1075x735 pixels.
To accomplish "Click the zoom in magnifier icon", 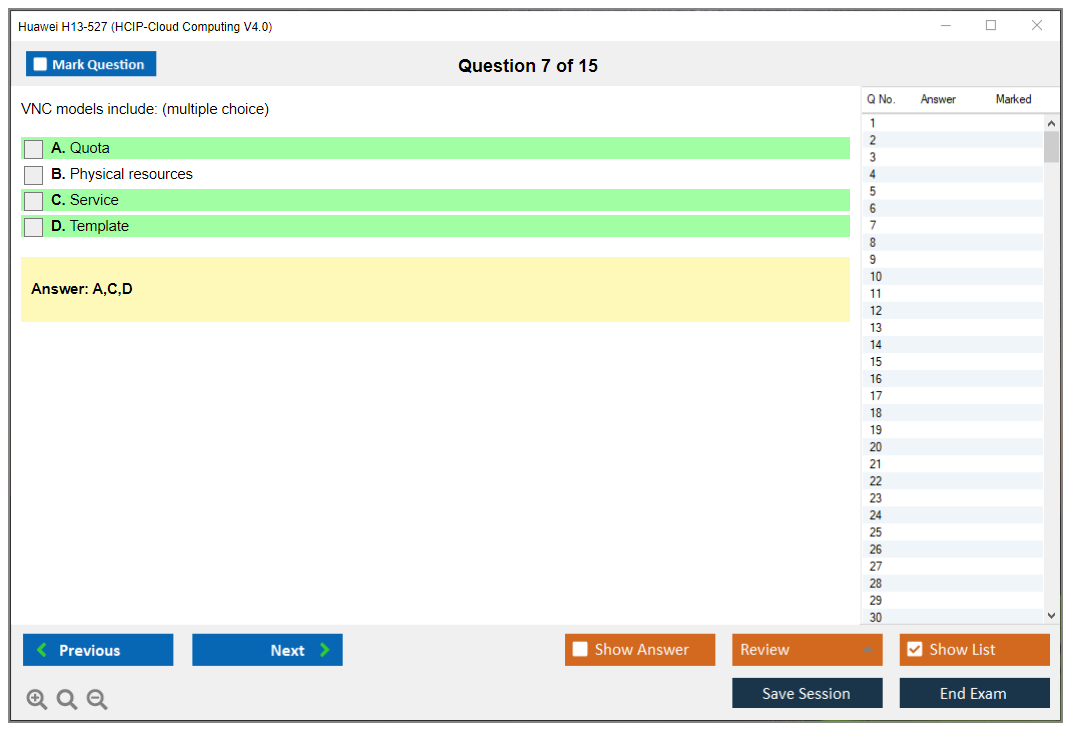I will (37, 700).
